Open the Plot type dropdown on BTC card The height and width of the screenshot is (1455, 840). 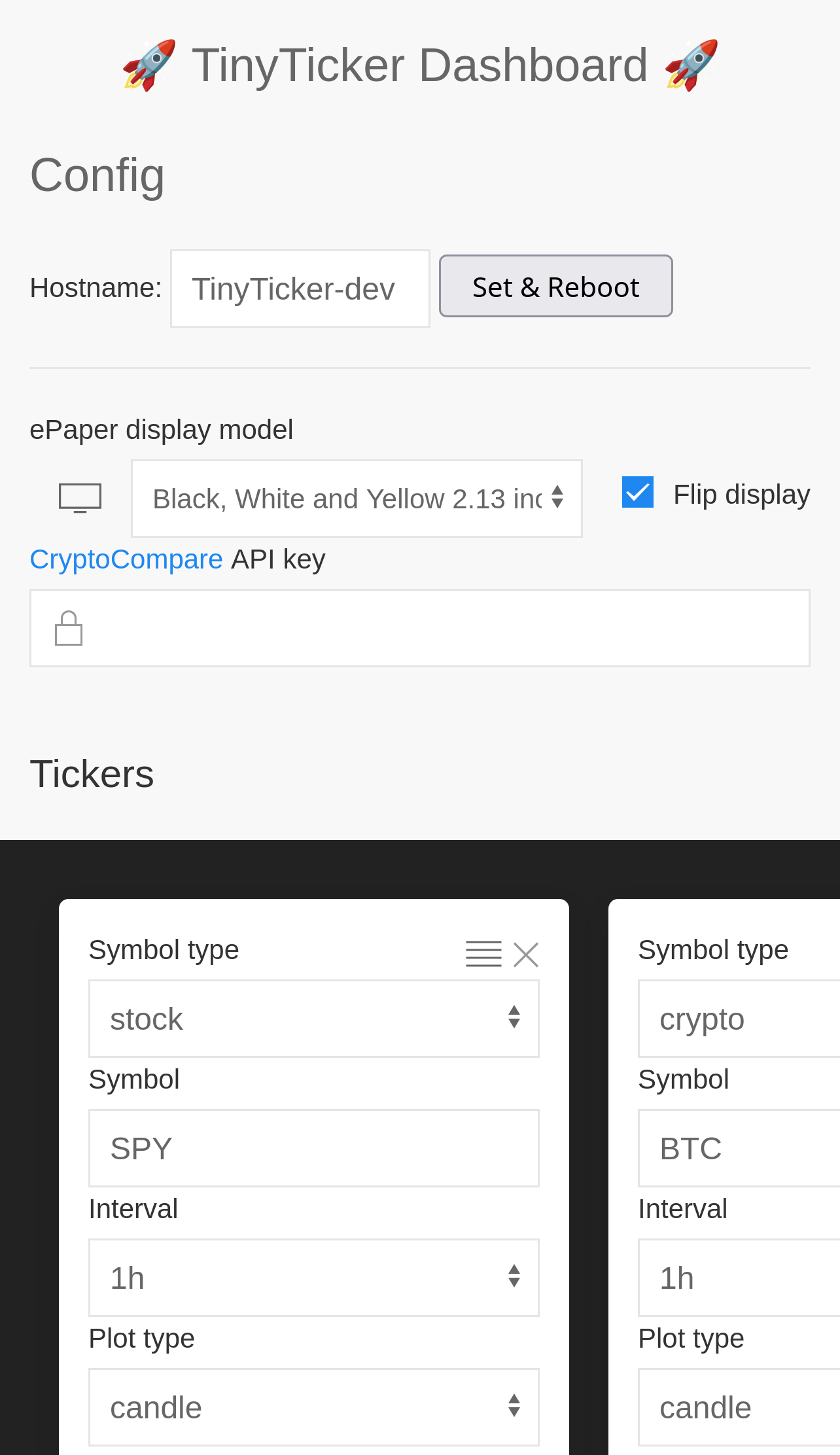coord(739,1407)
